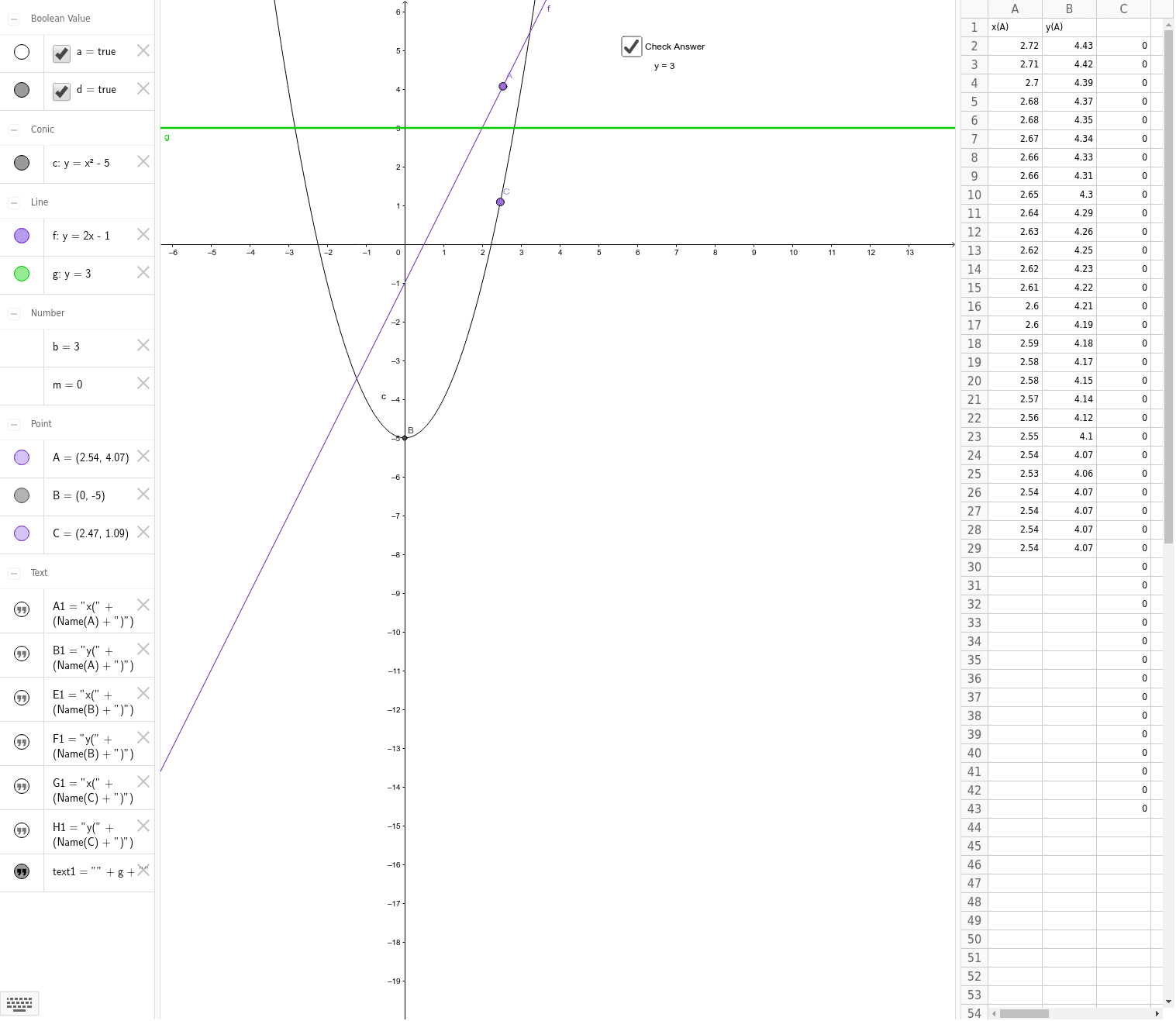Toggle visibility of text A1 quote icon

coord(22,610)
